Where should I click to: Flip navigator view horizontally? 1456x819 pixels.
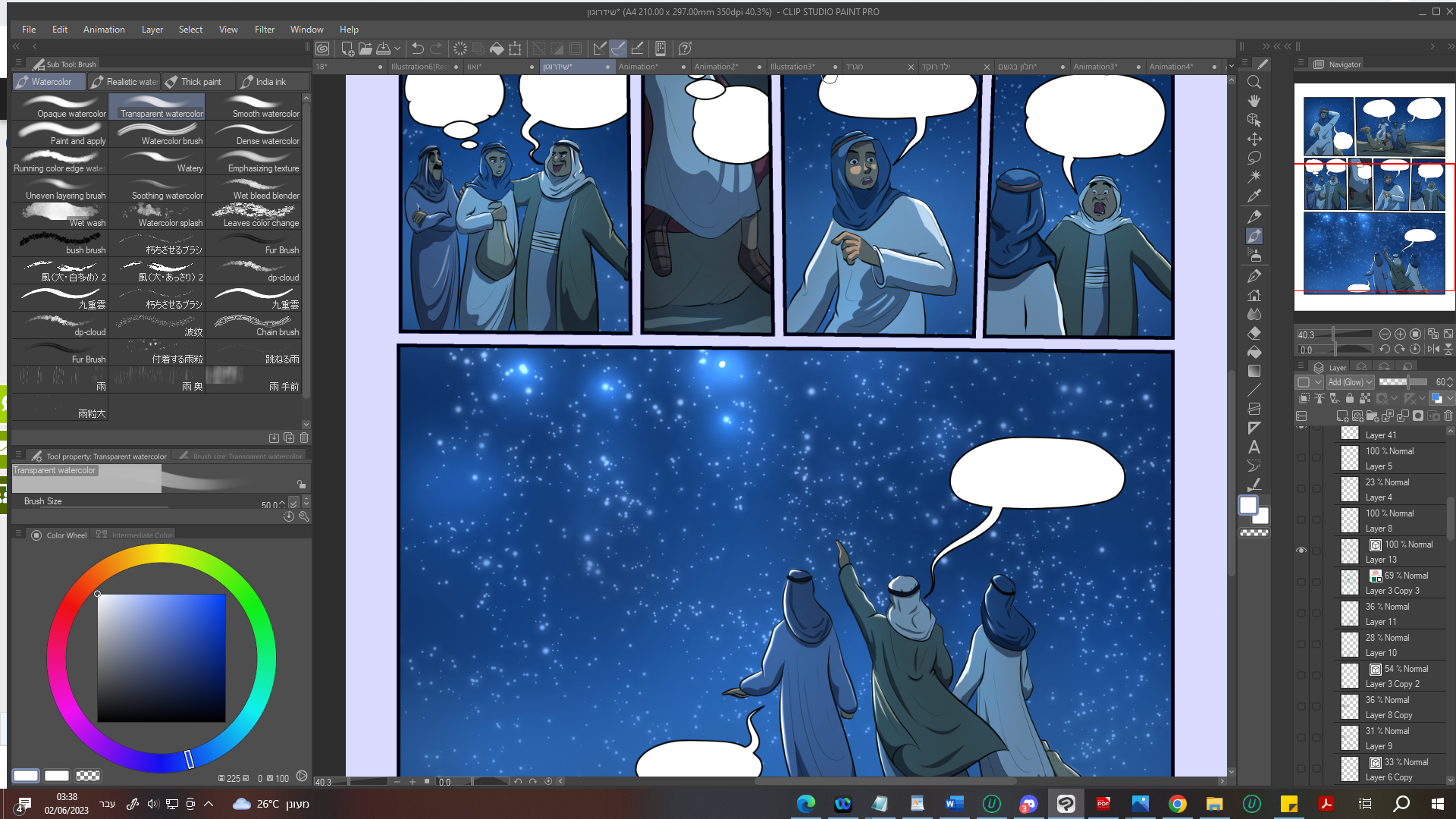(x=1432, y=350)
